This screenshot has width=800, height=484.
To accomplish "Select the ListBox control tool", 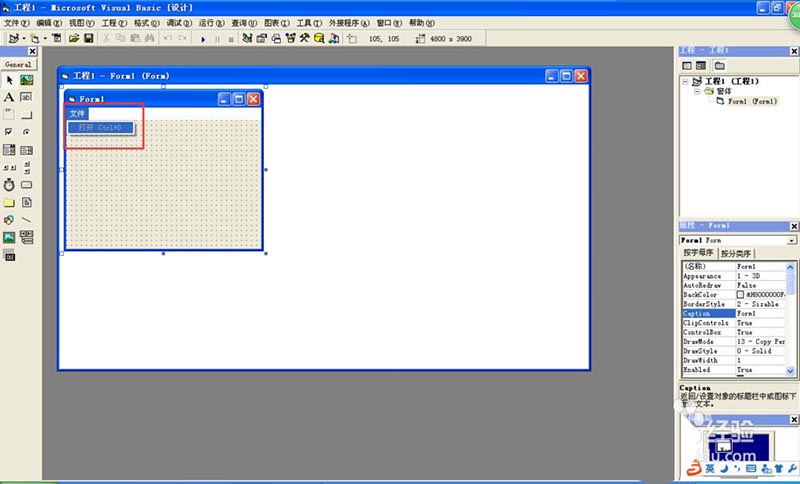I will [27, 150].
